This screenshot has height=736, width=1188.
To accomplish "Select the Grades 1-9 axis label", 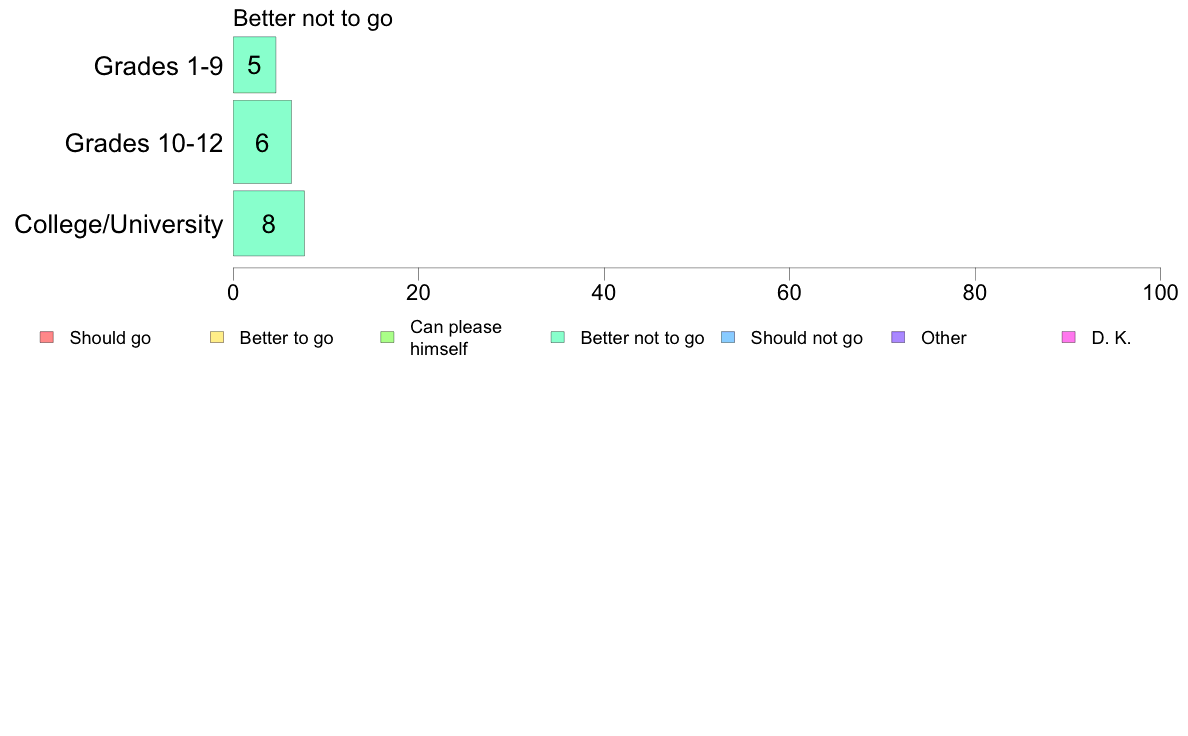I will click(158, 66).
